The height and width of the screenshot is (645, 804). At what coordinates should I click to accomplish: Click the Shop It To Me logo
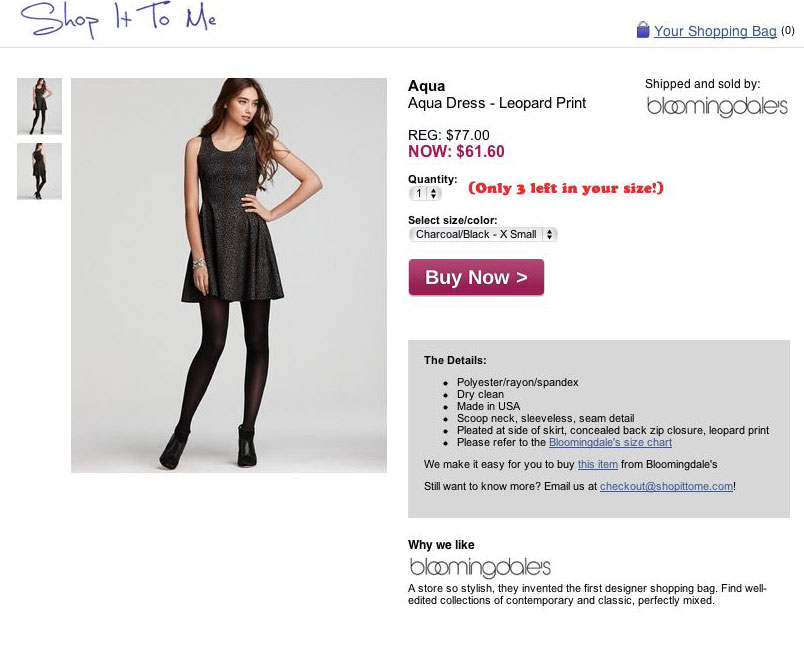click(x=118, y=20)
